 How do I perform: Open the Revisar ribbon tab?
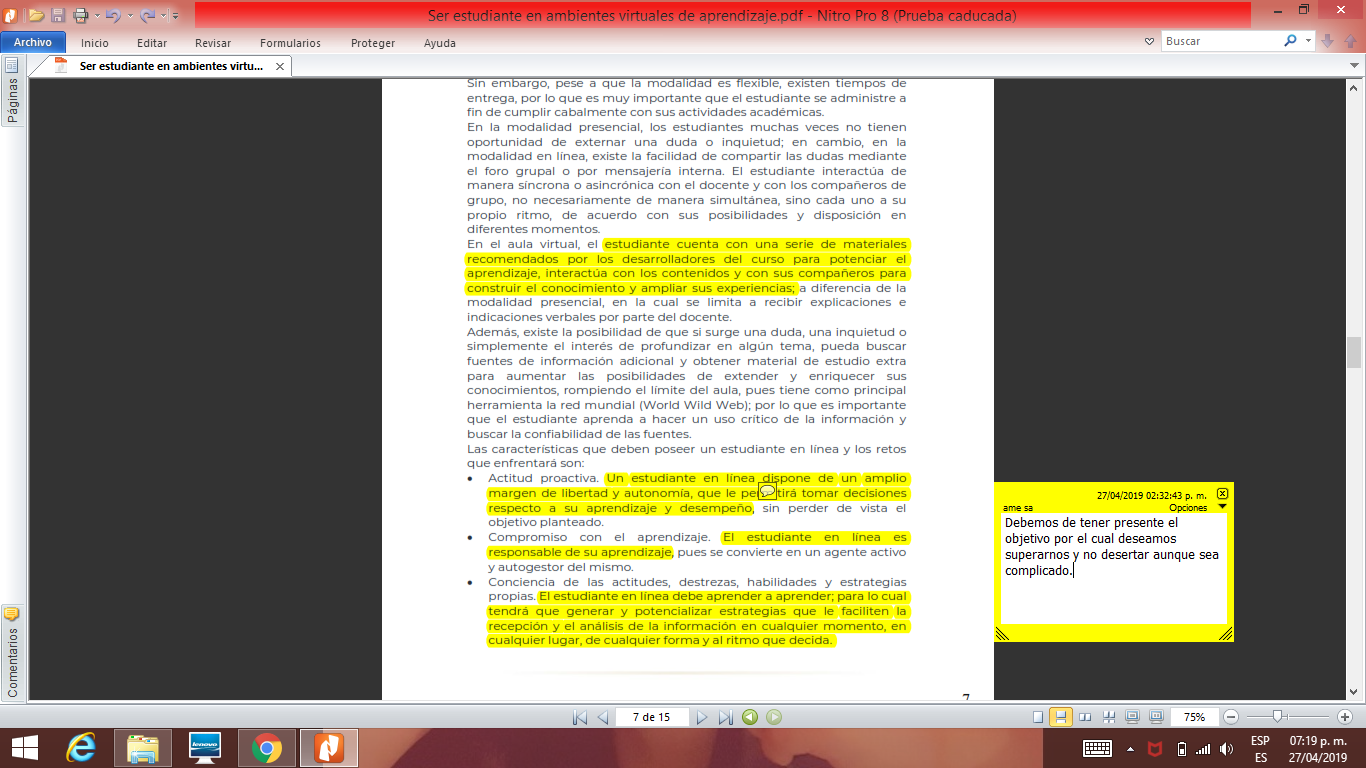point(213,43)
